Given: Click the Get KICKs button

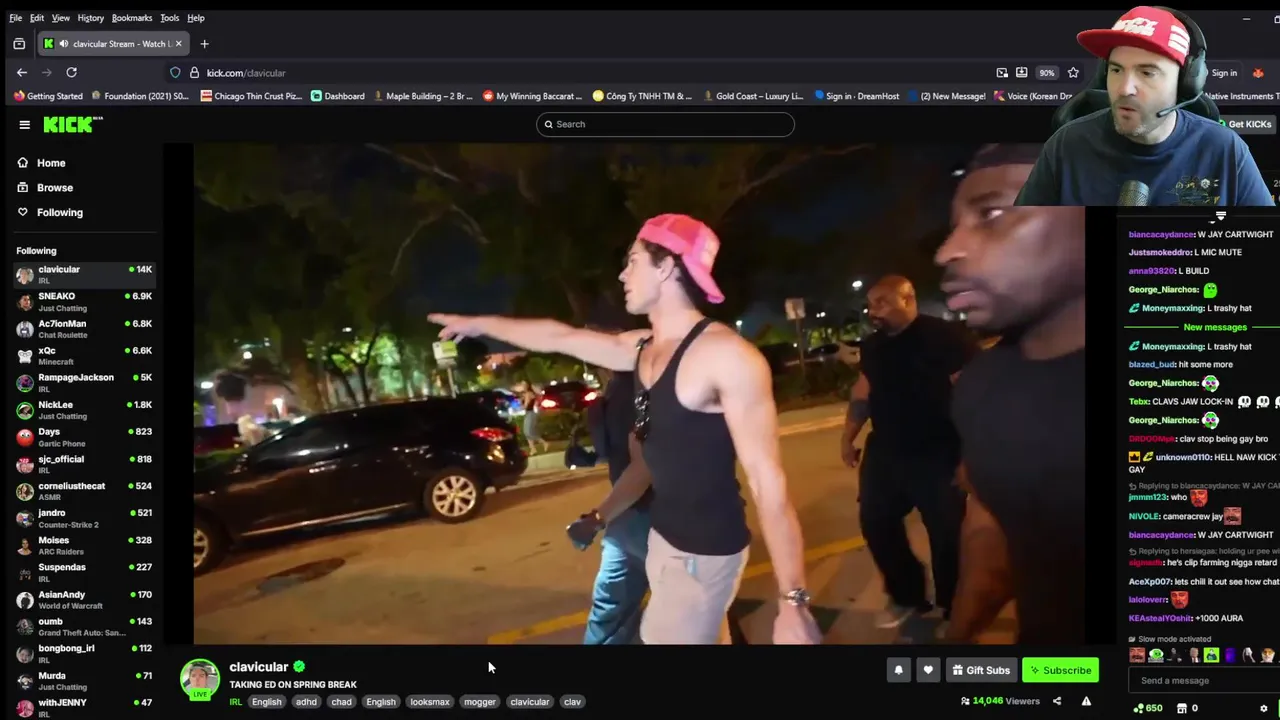Looking at the screenshot, I should [x=1243, y=124].
